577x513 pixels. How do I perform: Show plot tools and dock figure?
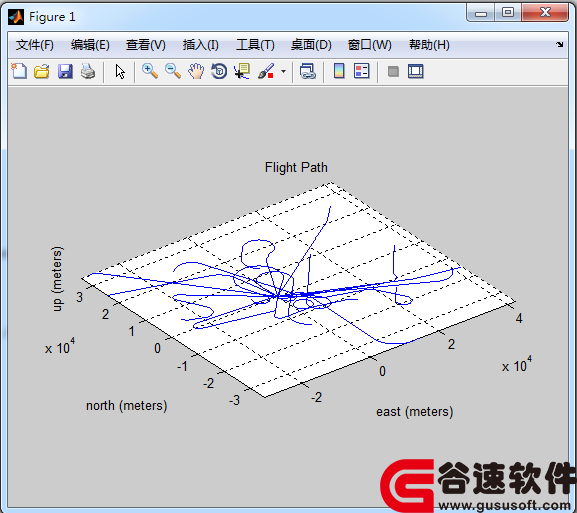(x=416, y=71)
